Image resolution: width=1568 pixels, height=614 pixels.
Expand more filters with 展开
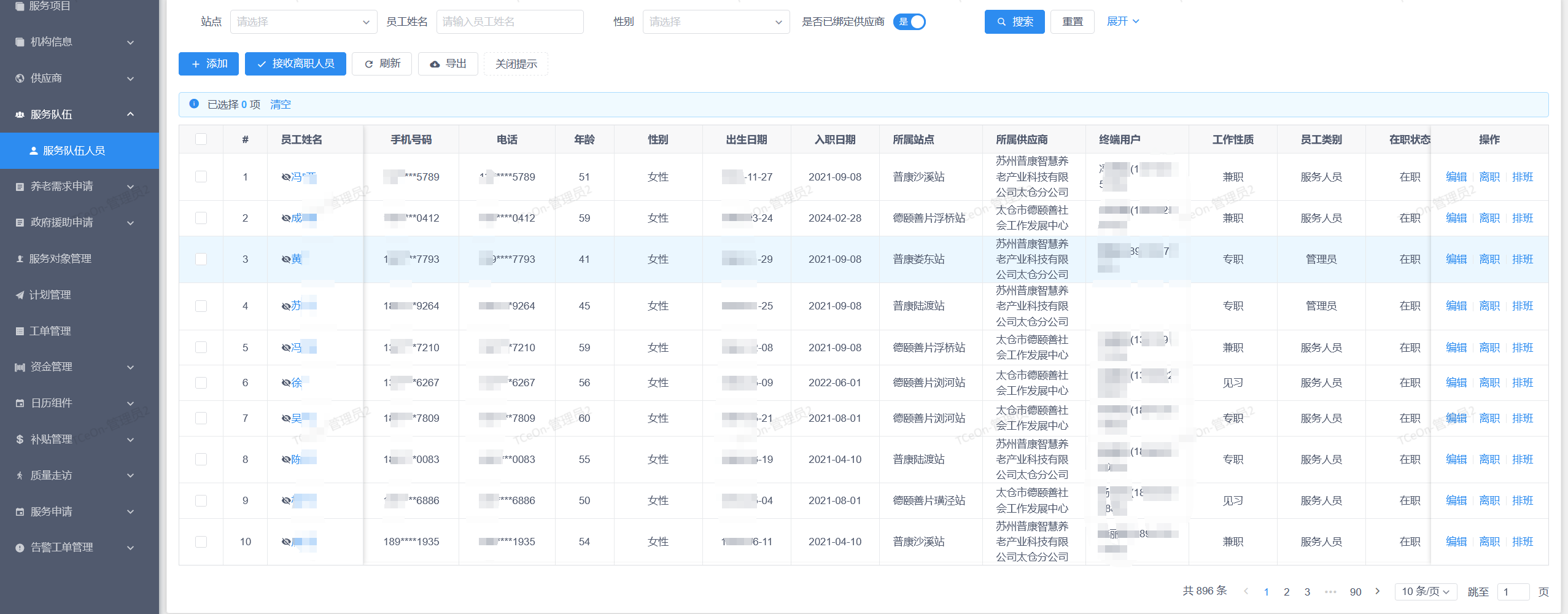1123,21
